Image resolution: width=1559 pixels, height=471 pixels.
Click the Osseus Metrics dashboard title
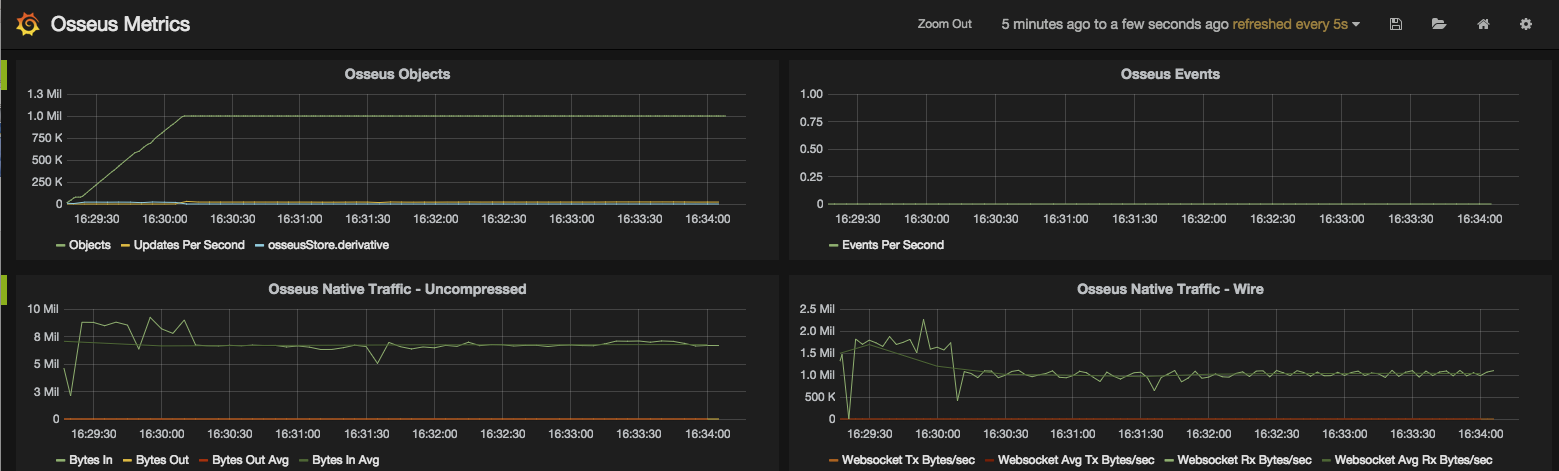120,24
